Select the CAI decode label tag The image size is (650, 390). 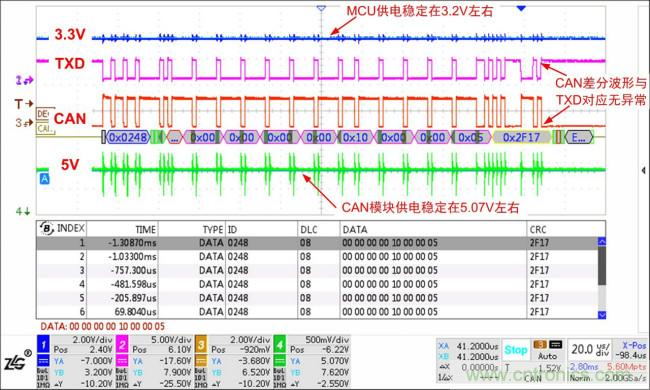[x=45, y=128]
